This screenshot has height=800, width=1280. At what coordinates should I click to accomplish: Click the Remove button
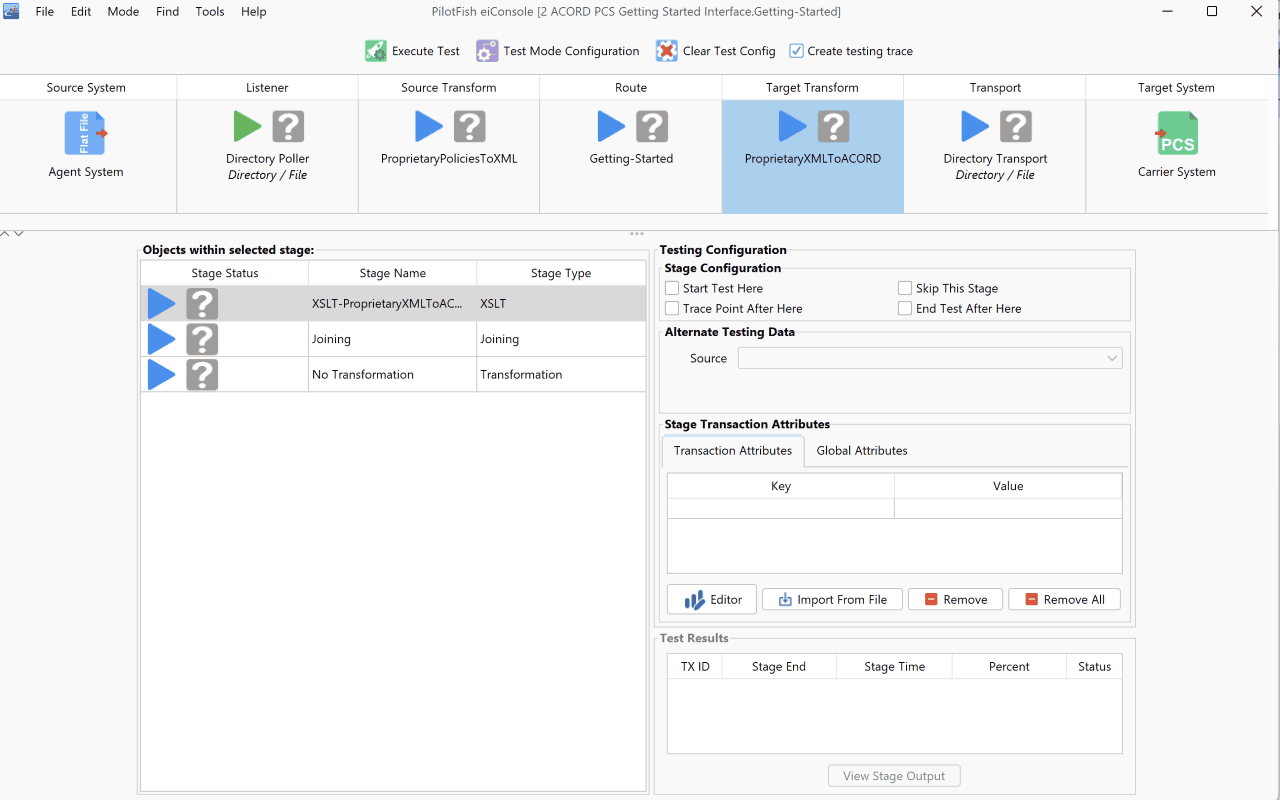click(955, 600)
